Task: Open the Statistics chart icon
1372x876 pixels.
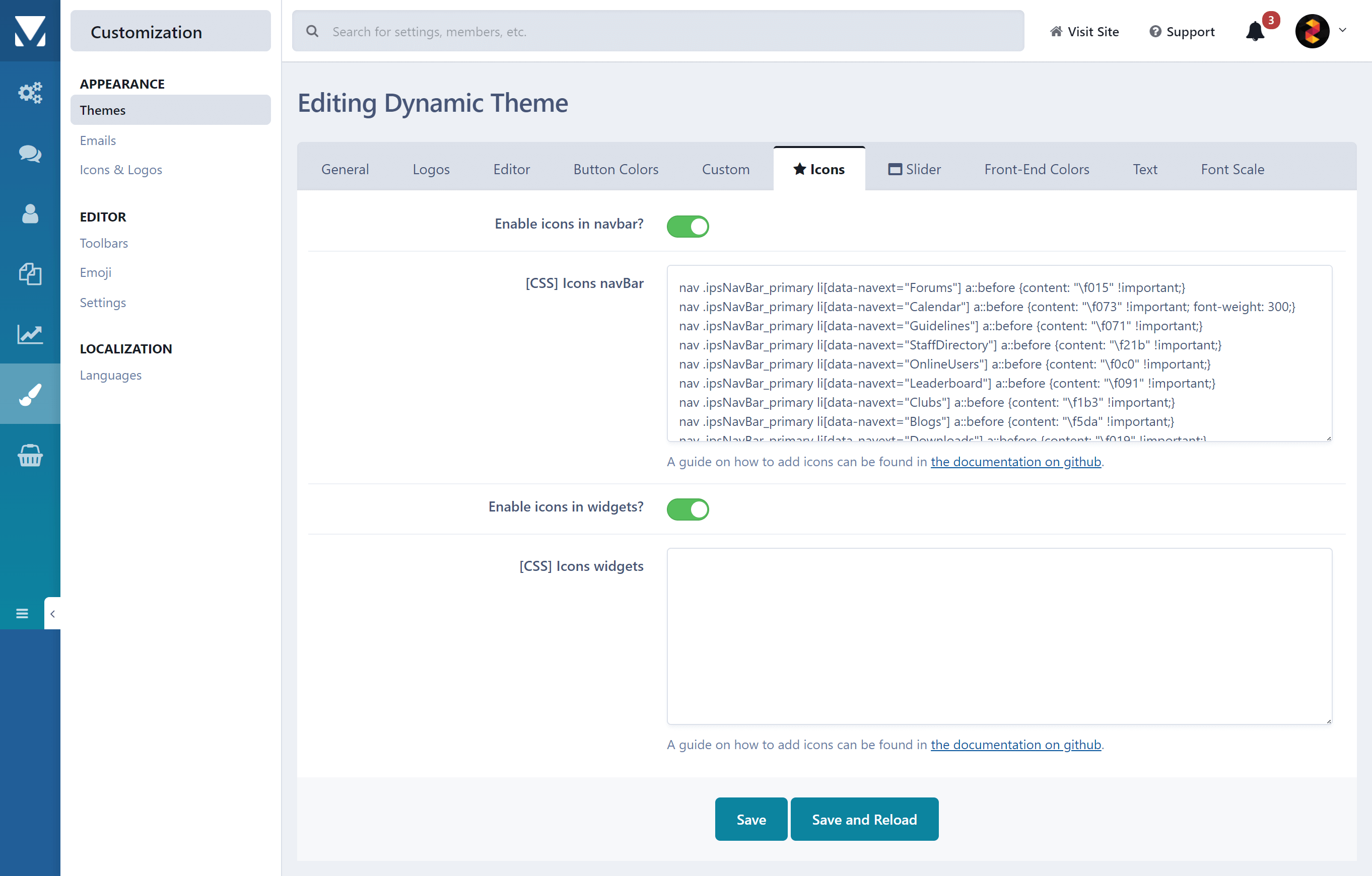Action: point(30,334)
